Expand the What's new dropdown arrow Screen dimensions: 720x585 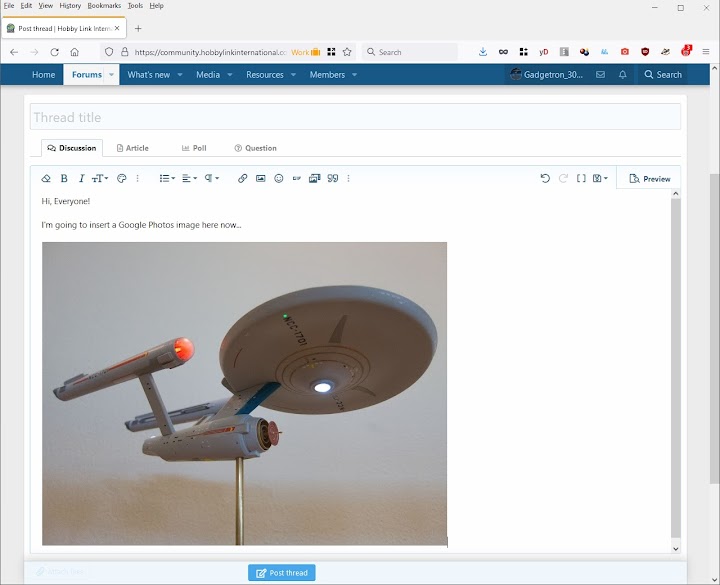[180, 75]
